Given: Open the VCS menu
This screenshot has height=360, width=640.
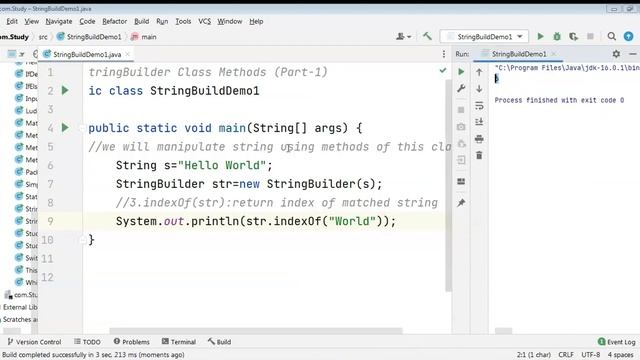Looking at the screenshot, I should (x=204, y=21).
